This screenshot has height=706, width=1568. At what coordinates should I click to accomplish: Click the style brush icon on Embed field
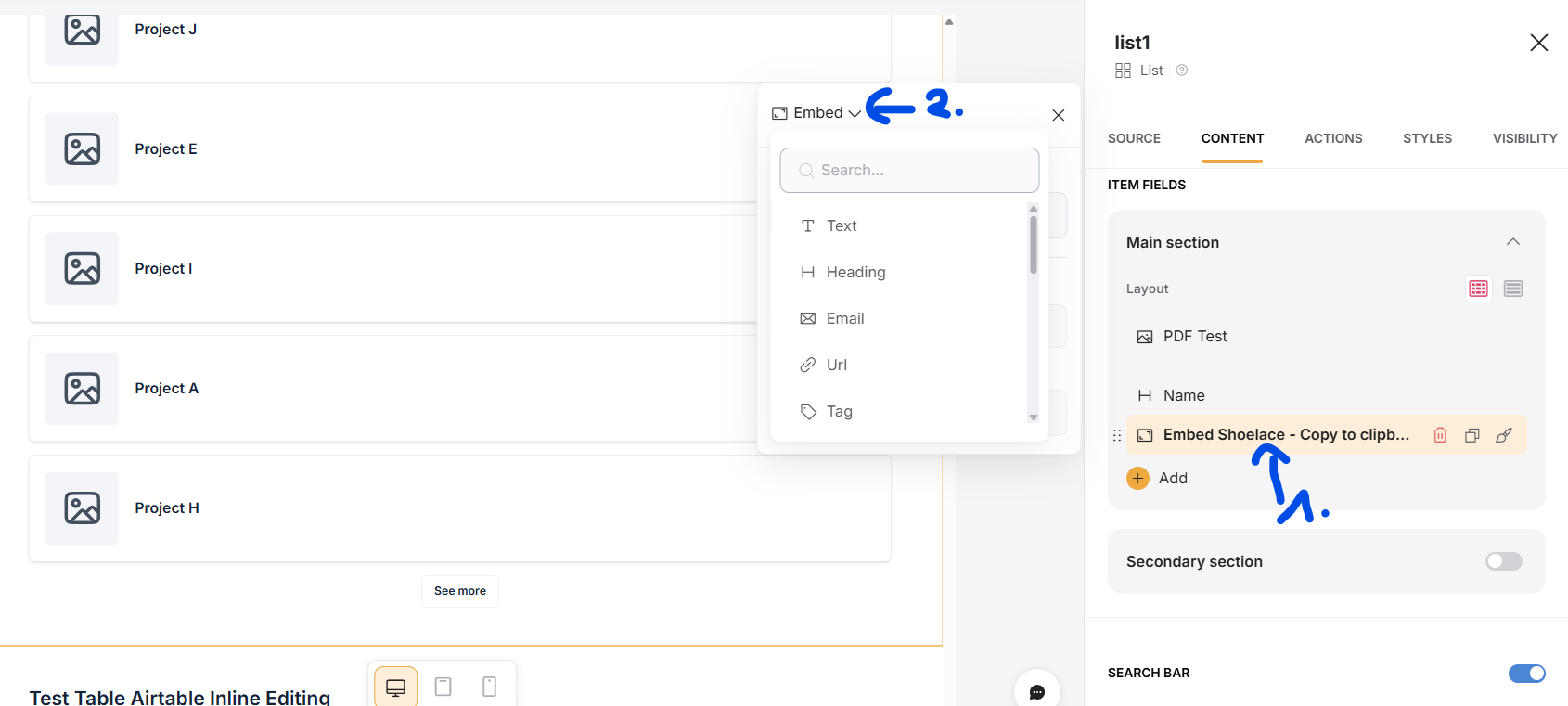click(x=1504, y=435)
